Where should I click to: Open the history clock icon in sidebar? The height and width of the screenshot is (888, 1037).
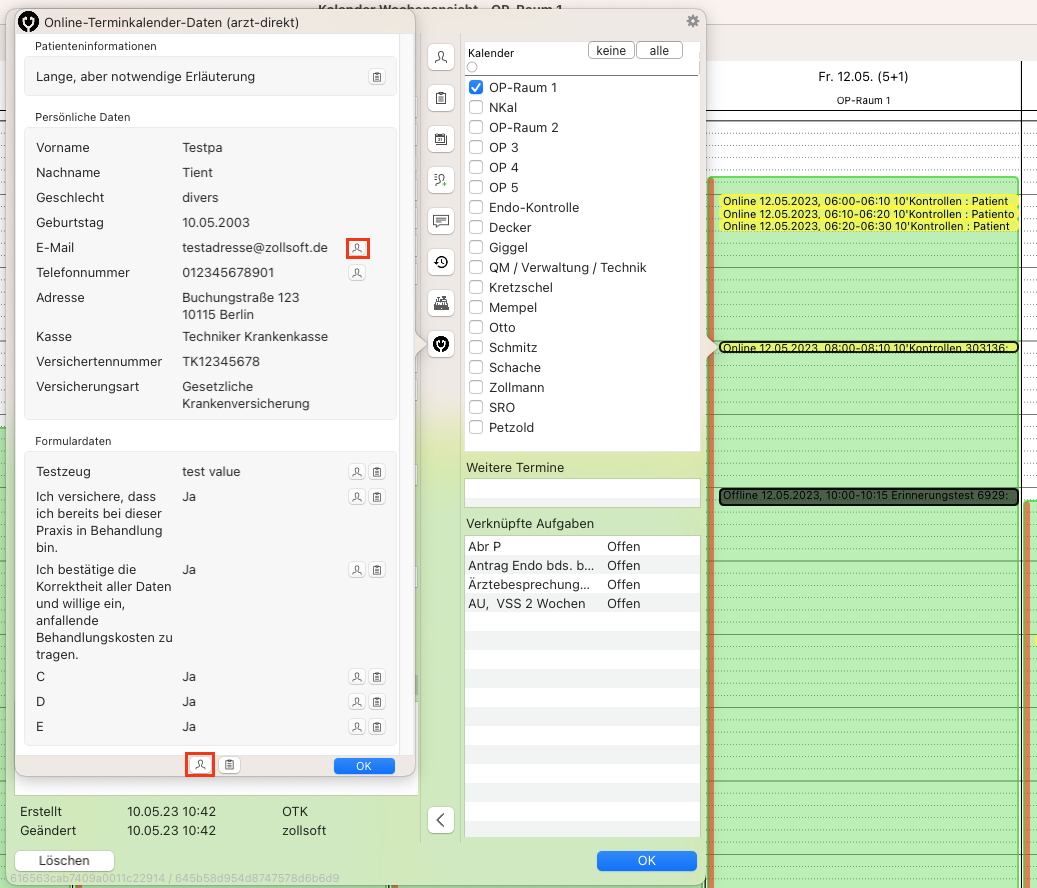[441, 262]
